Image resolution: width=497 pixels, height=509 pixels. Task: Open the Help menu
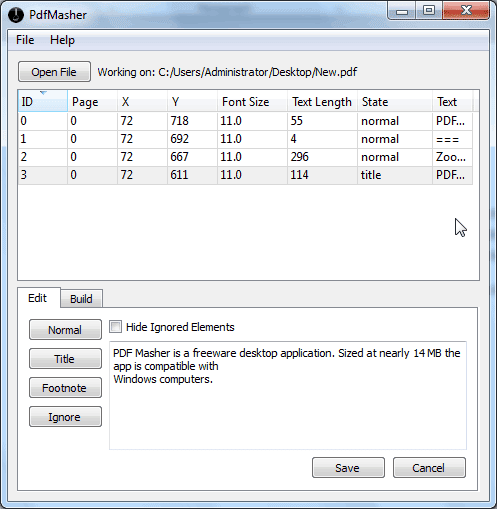62,40
